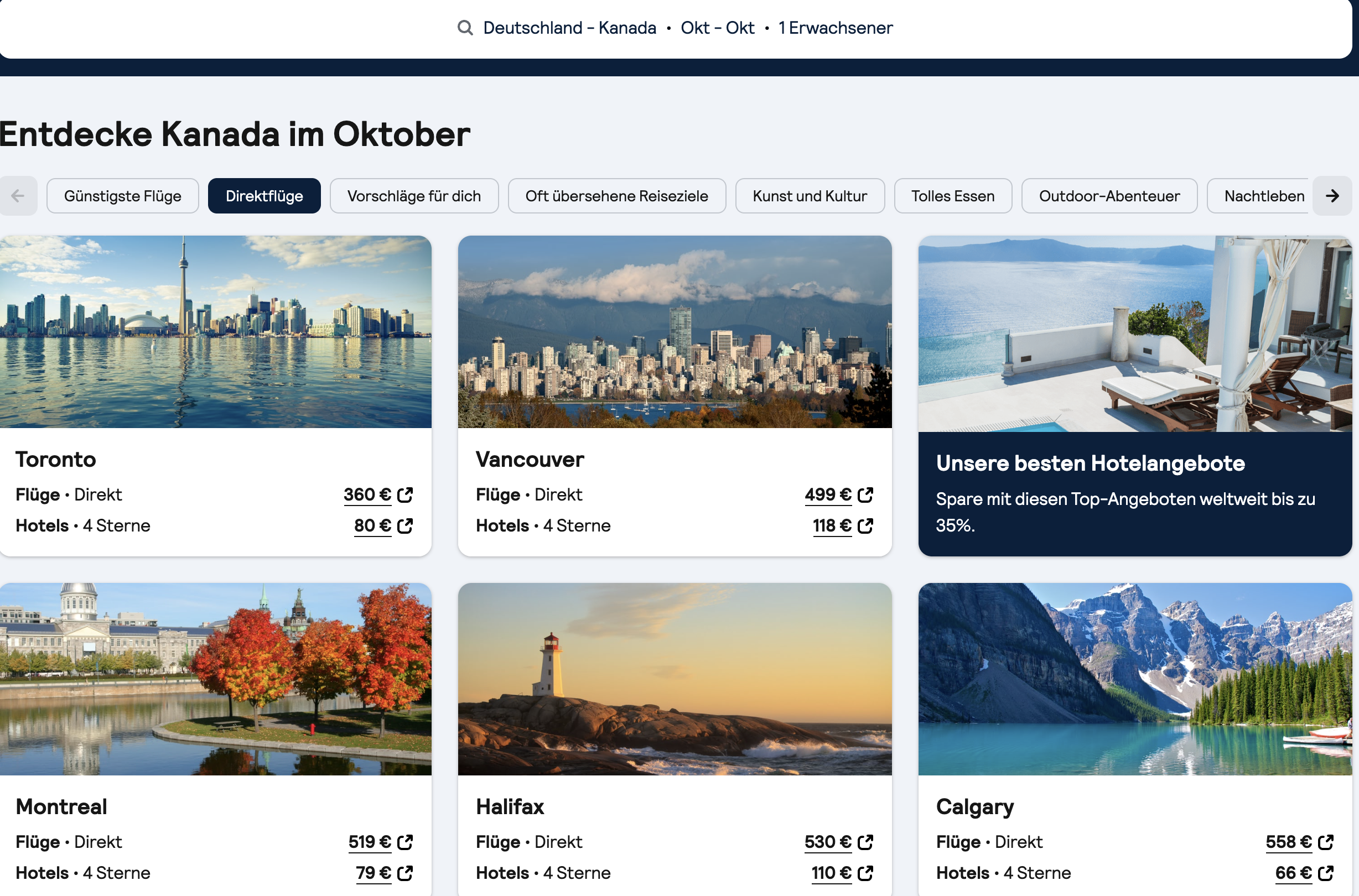
Task: Pick Oft übersehene Reiseziele filter
Action: pos(616,196)
